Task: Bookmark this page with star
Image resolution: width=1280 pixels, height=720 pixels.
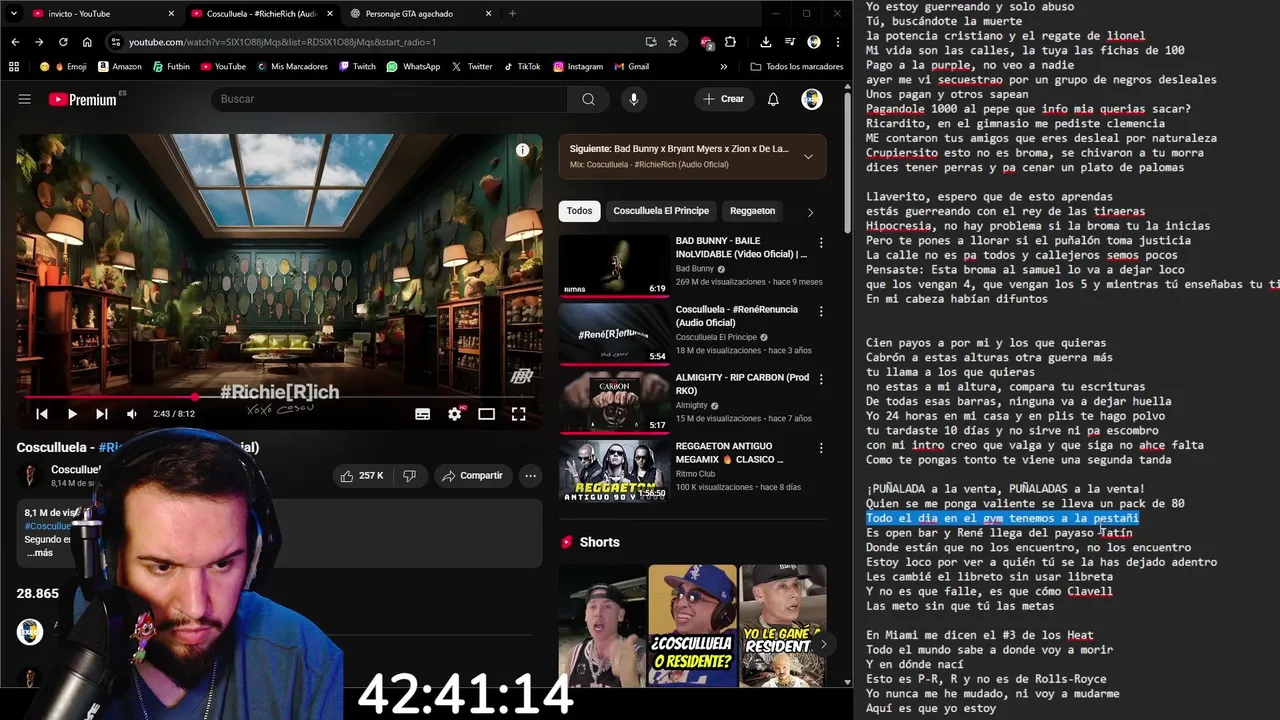Action: click(673, 42)
